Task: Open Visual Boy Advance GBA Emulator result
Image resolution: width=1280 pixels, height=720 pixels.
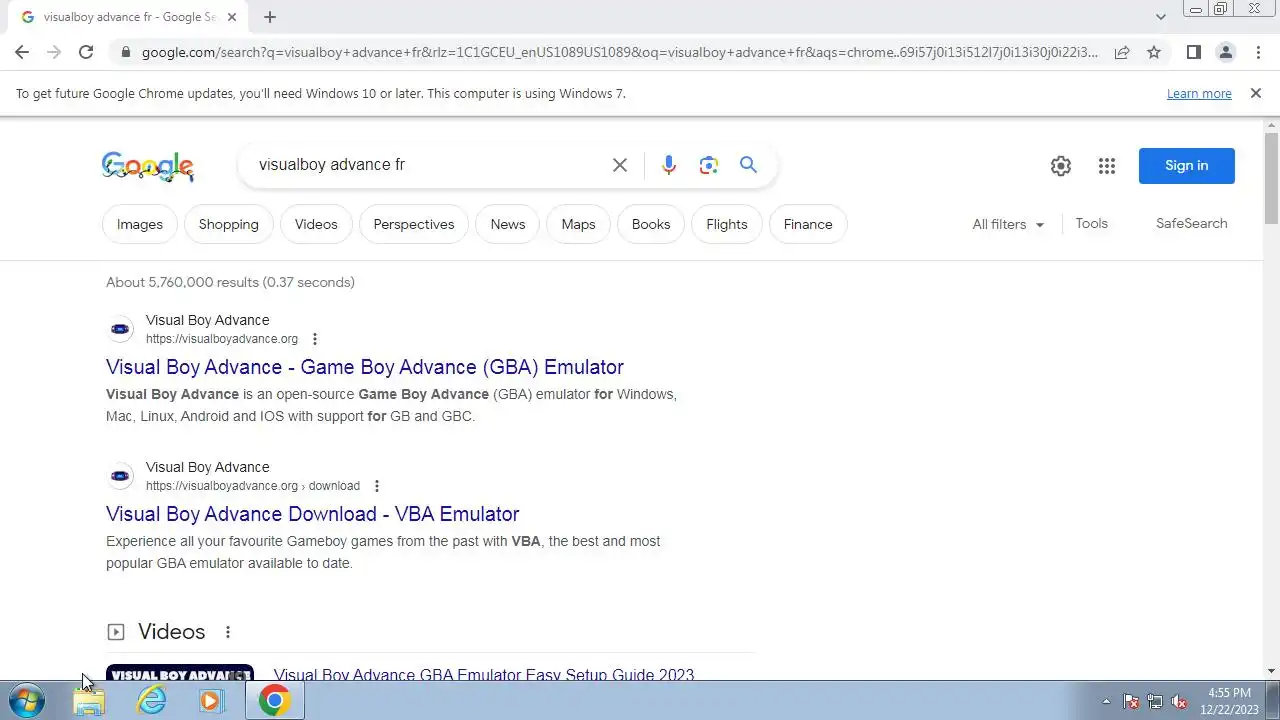Action: pyautogui.click(x=365, y=367)
